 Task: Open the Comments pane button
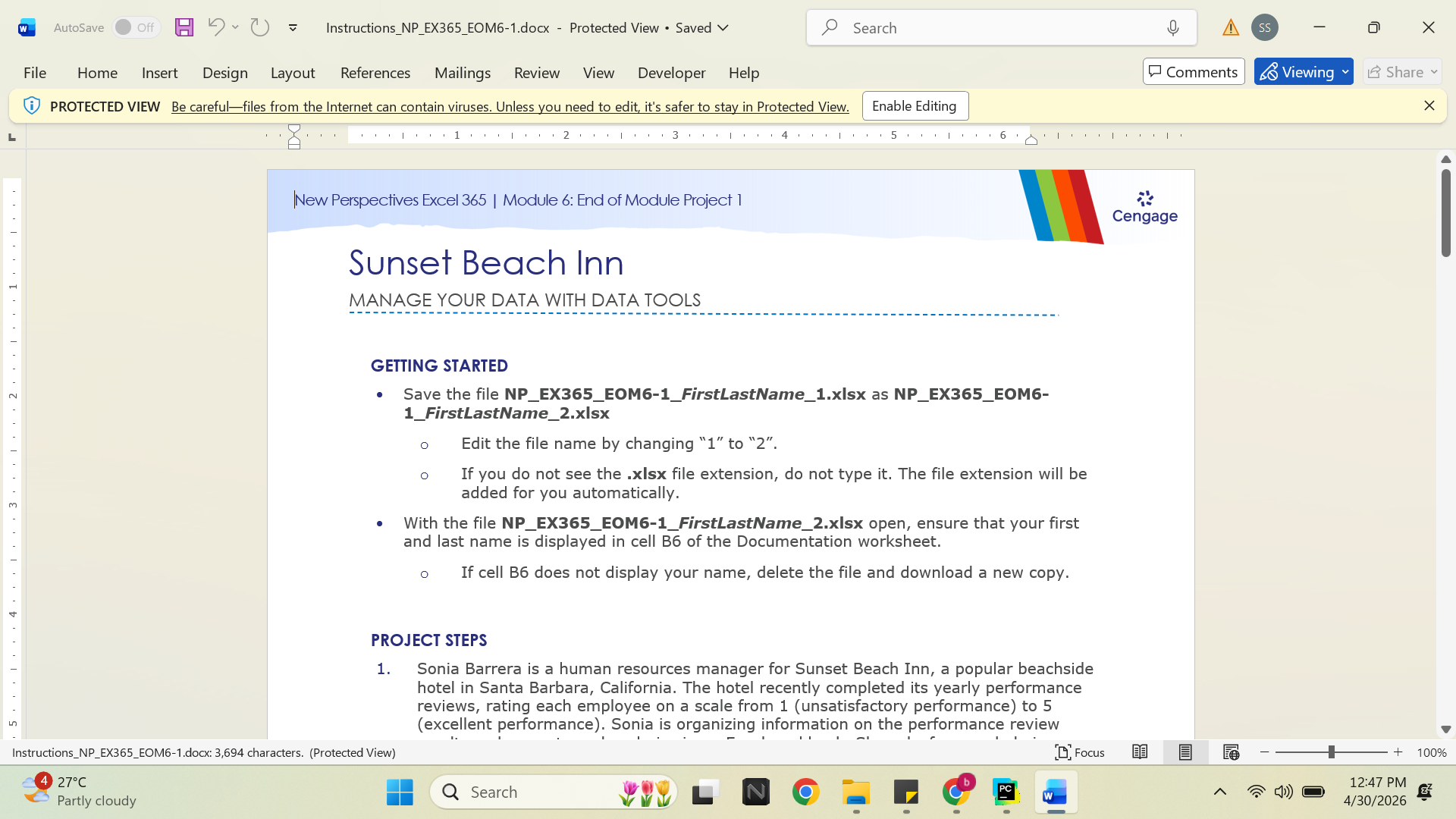tap(1194, 72)
